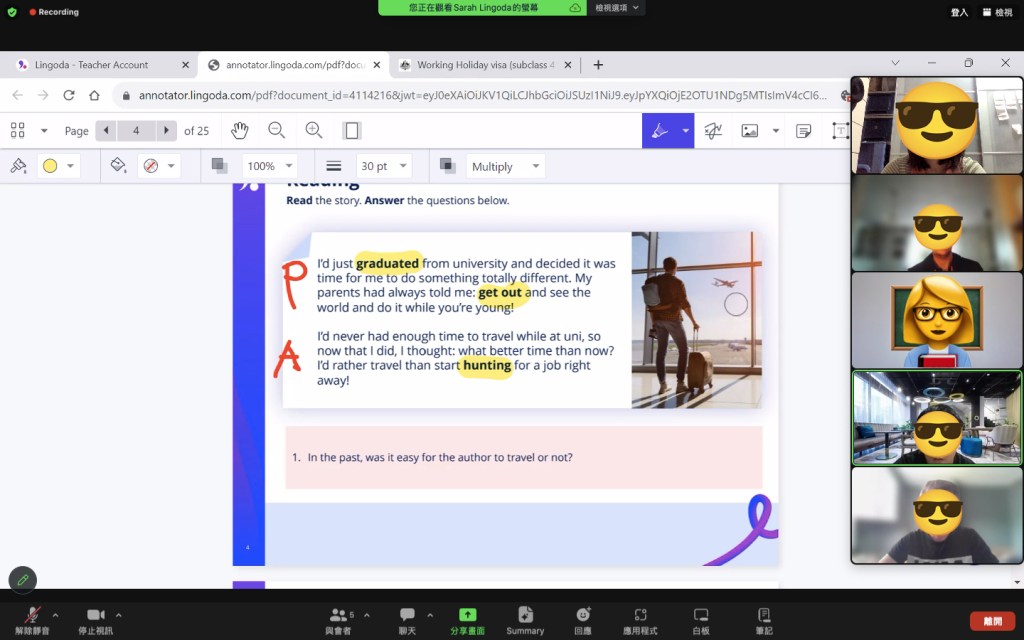Click the red leave meeting button
The height and width of the screenshot is (640, 1024).
tap(992, 621)
